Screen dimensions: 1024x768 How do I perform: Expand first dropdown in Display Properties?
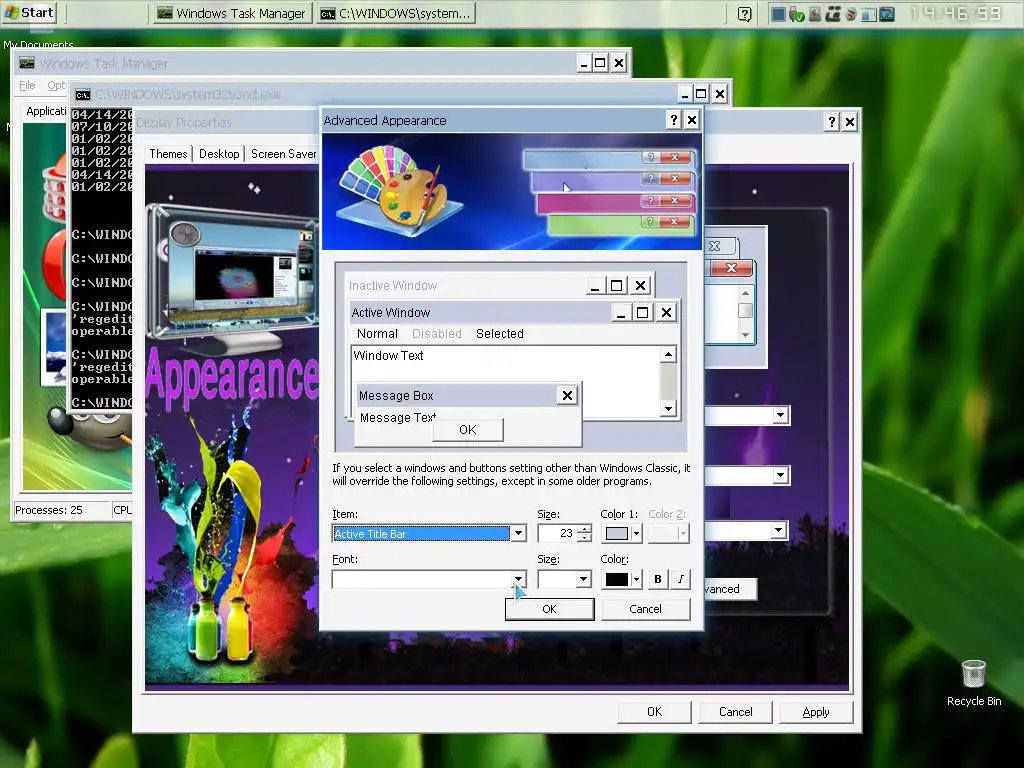[780, 415]
